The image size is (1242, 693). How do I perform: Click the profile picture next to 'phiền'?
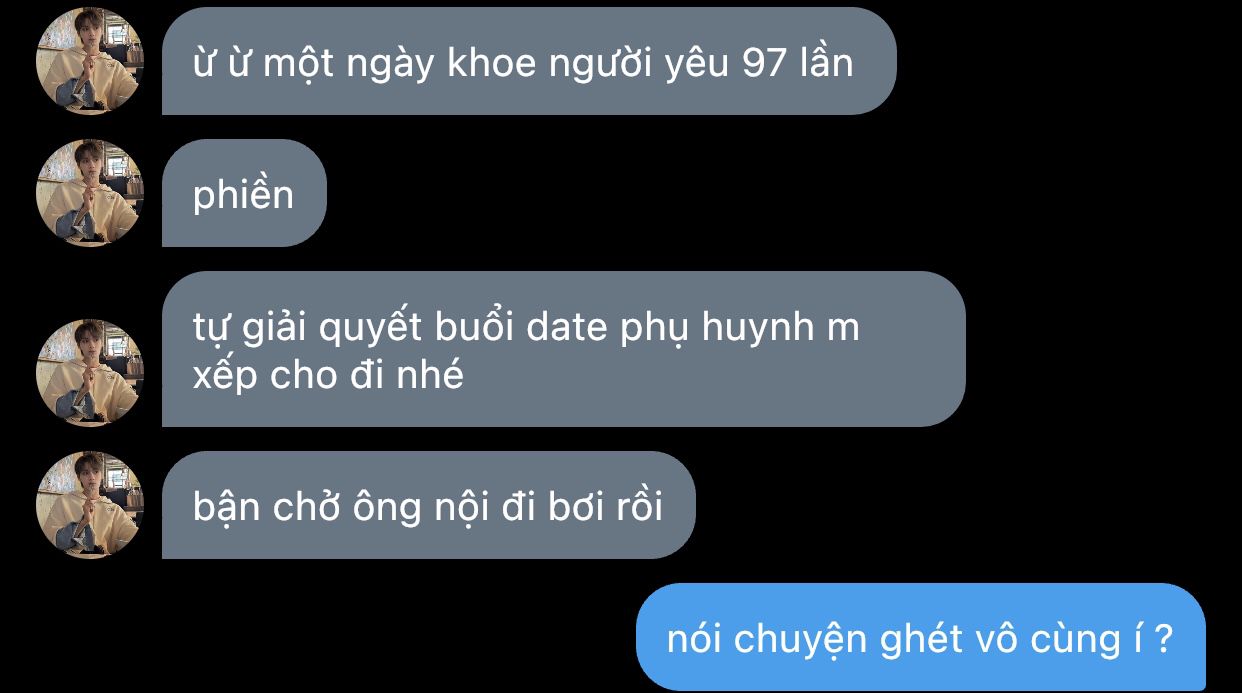click(x=90, y=193)
